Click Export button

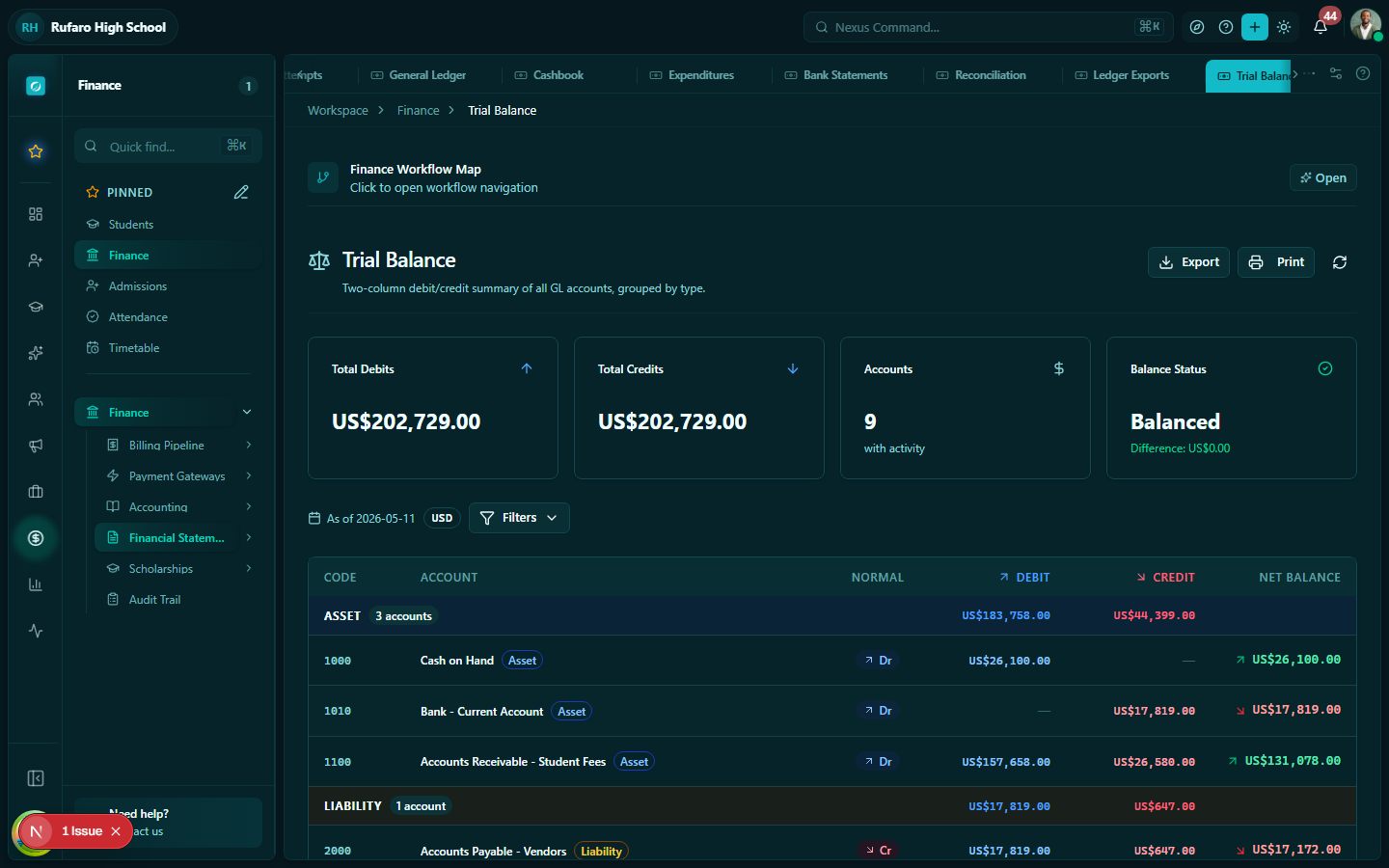pyautogui.click(x=1188, y=262)
